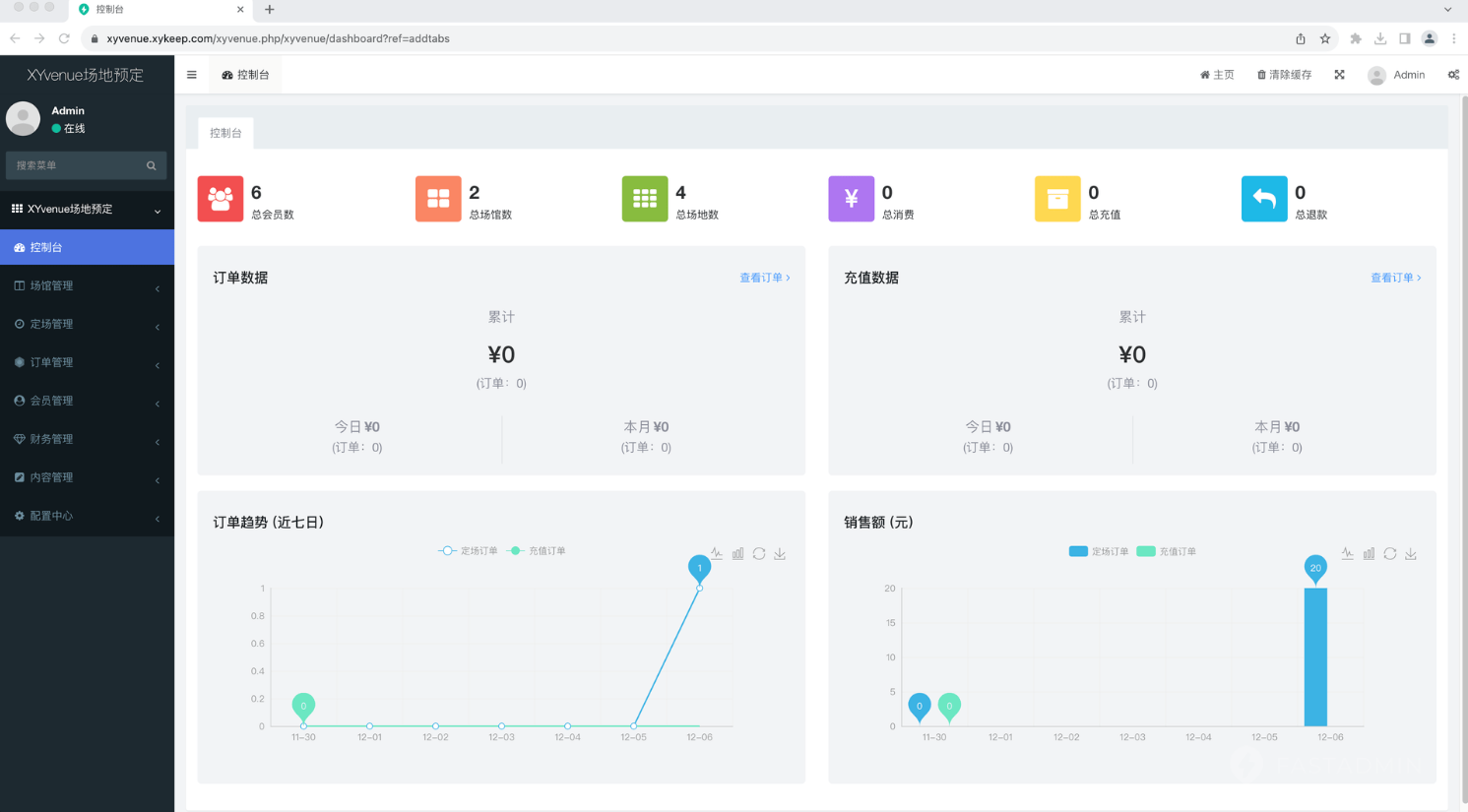
Task: Click the purple 总消费 yen icon
Action: [852, 199]
